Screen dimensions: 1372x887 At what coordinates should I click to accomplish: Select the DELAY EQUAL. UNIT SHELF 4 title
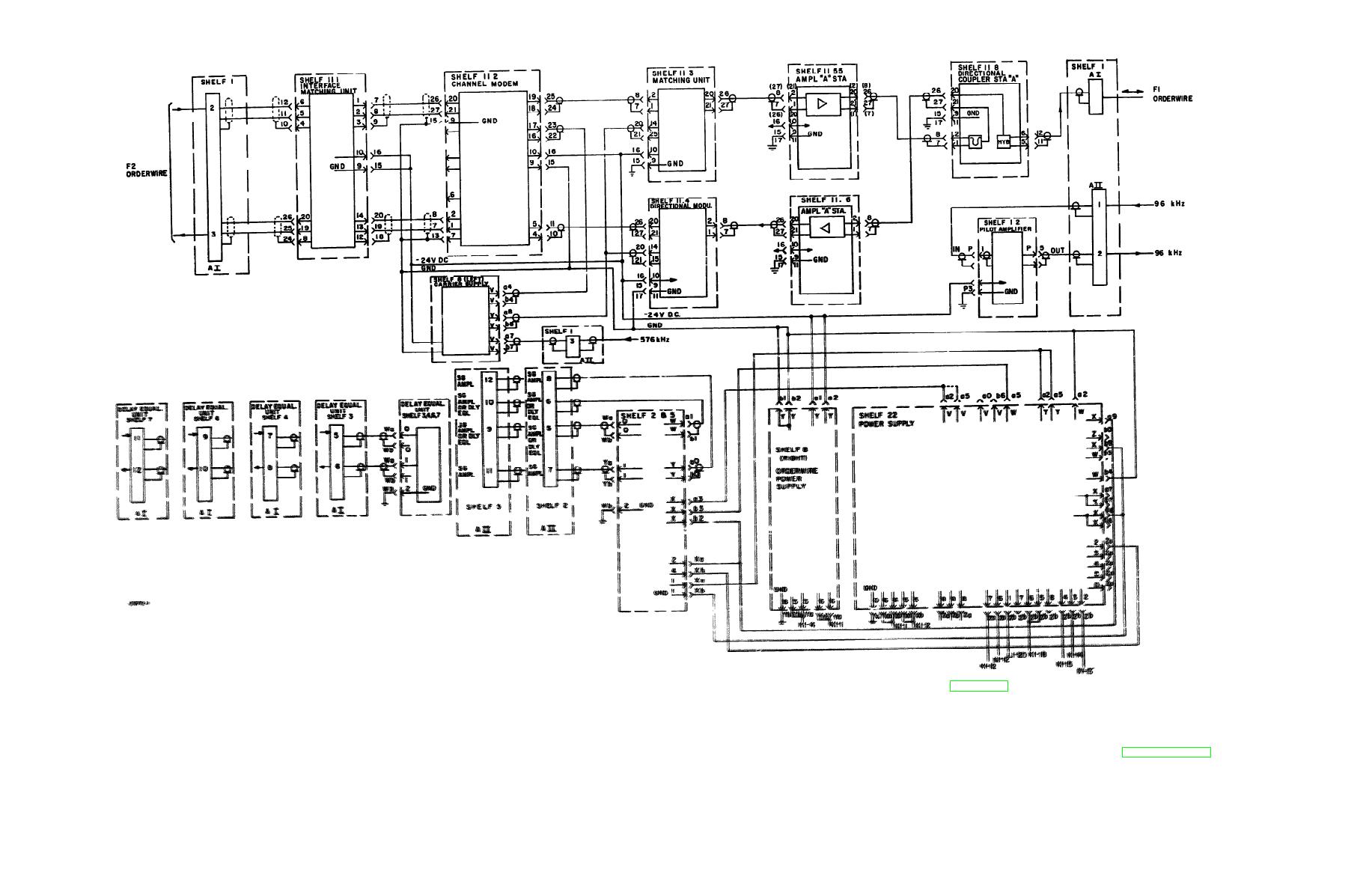[x=275, y=411]
